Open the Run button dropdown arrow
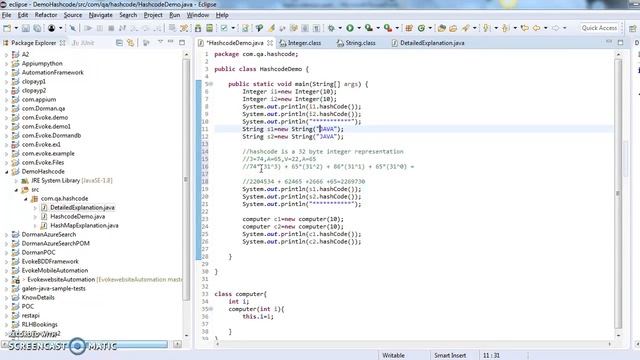The width and height of the screenshot is (640, 360). pyautogui.click(x=359, y=28)
